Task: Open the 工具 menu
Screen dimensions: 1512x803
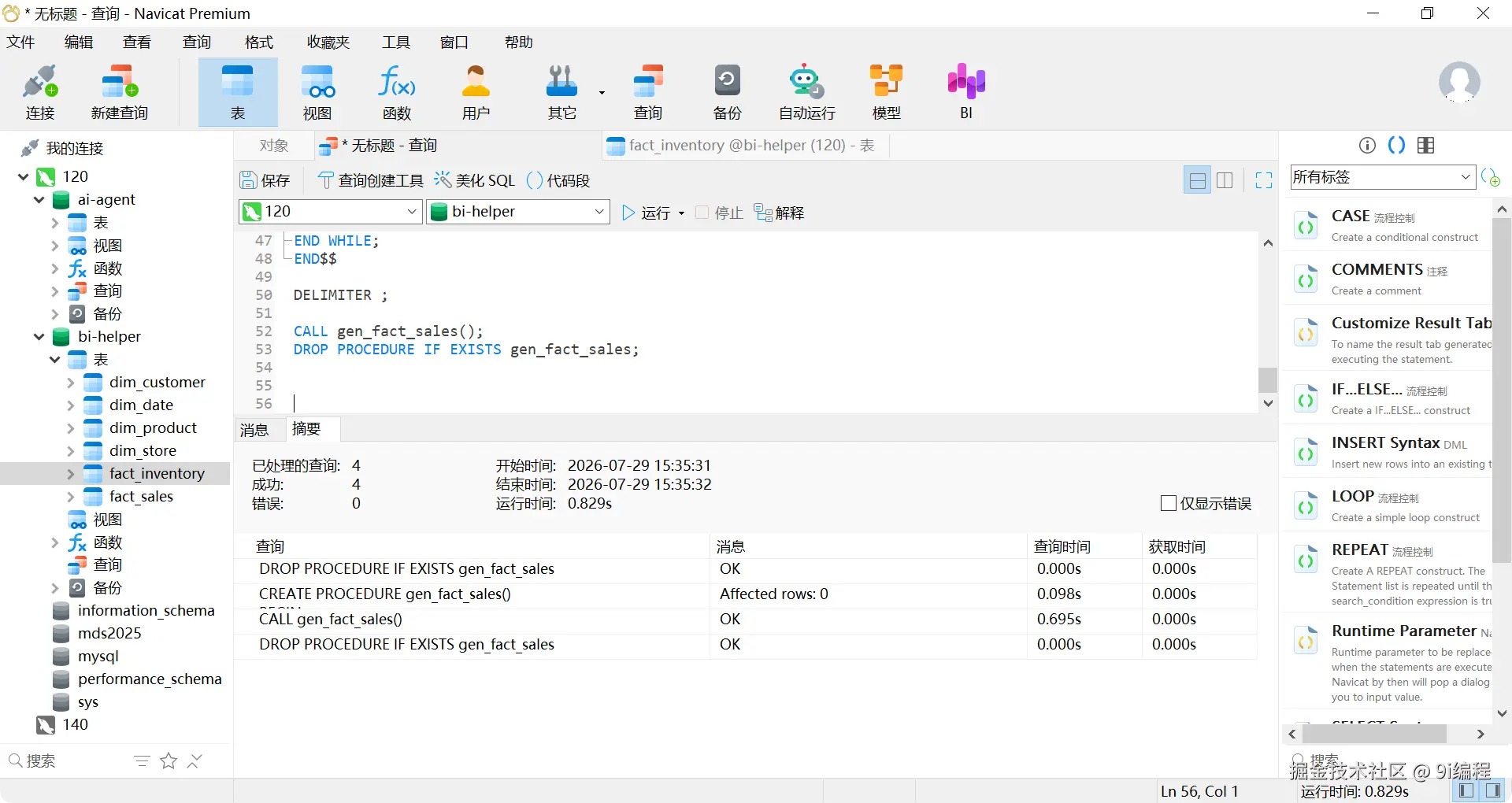Action: [x=396, y=42]
